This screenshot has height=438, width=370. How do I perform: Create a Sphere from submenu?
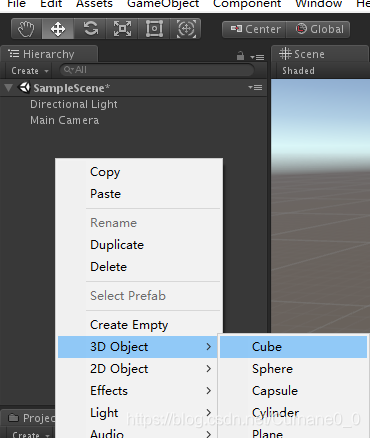(293, 369)
